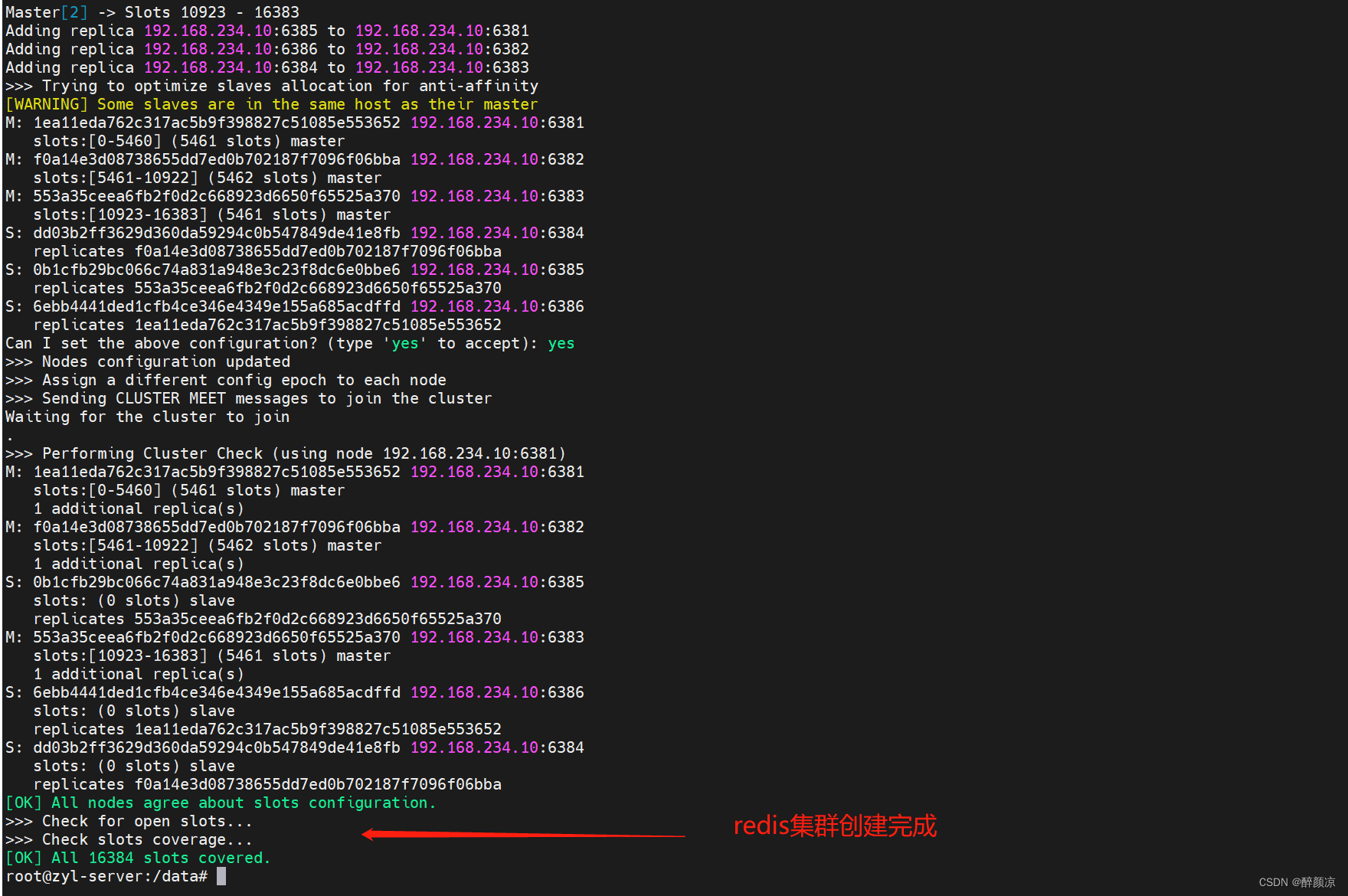Click the line adding replica 6385 to 6381
The width and height of the screenshot is (1348, 896).
[267, 31]
